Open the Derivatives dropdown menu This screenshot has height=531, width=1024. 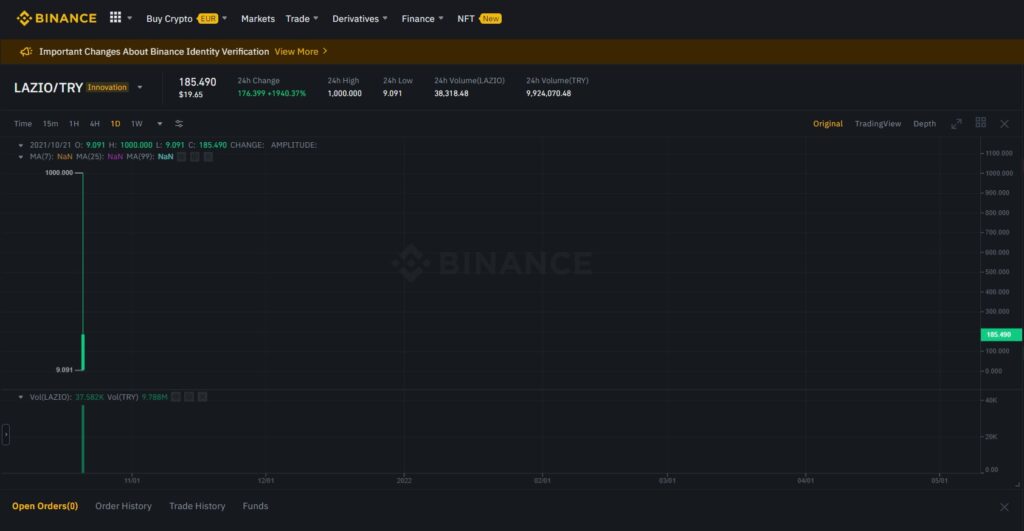click(x=360, y=19)
